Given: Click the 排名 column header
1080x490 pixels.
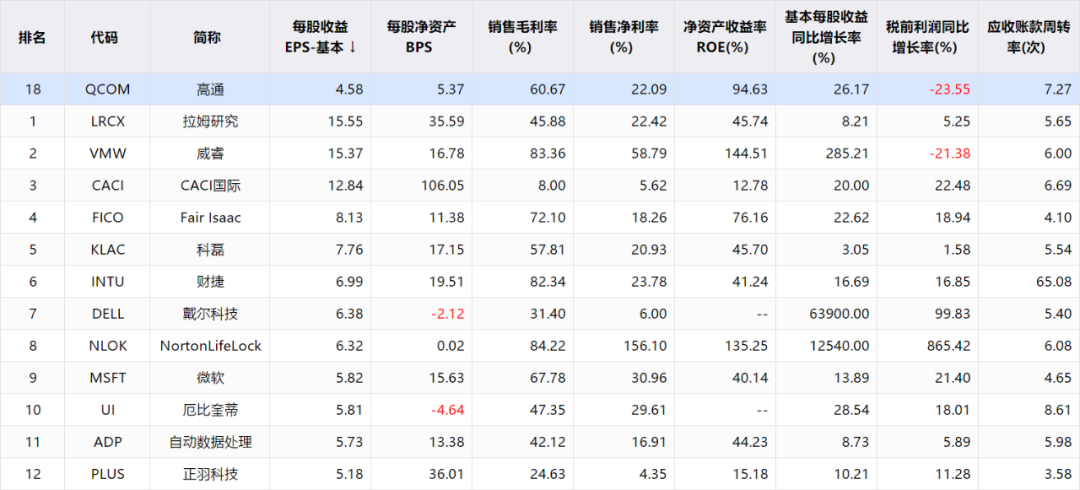Looking at the screenshot, I should pyautogui.click(x=32, y=37).
